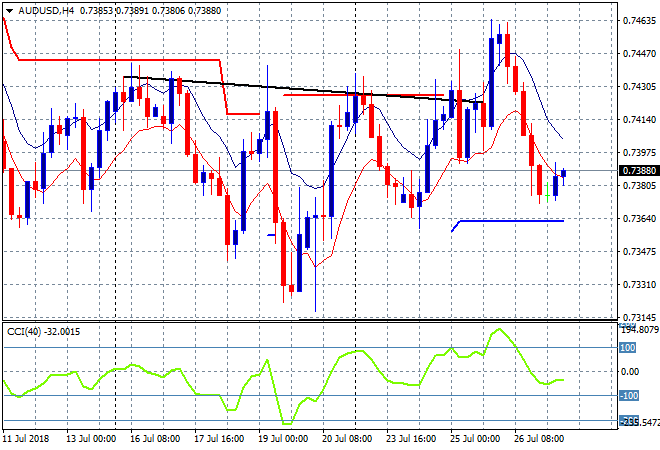Select the 13 Jul 00:00 time axis label
The height and width of the screenshot is (450, 660).
point(91,439)
